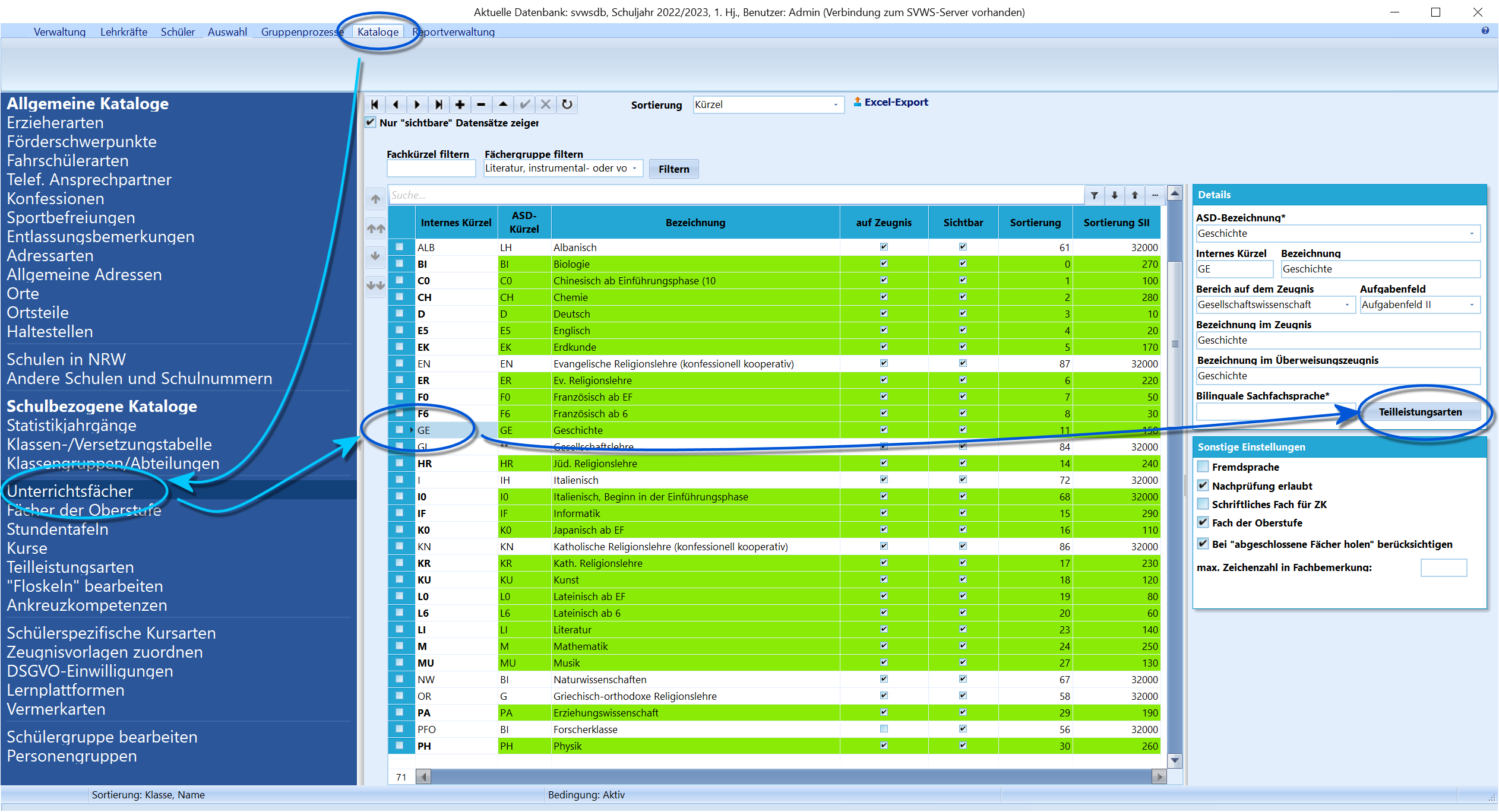Delete record with minus icon

[482, 104]
